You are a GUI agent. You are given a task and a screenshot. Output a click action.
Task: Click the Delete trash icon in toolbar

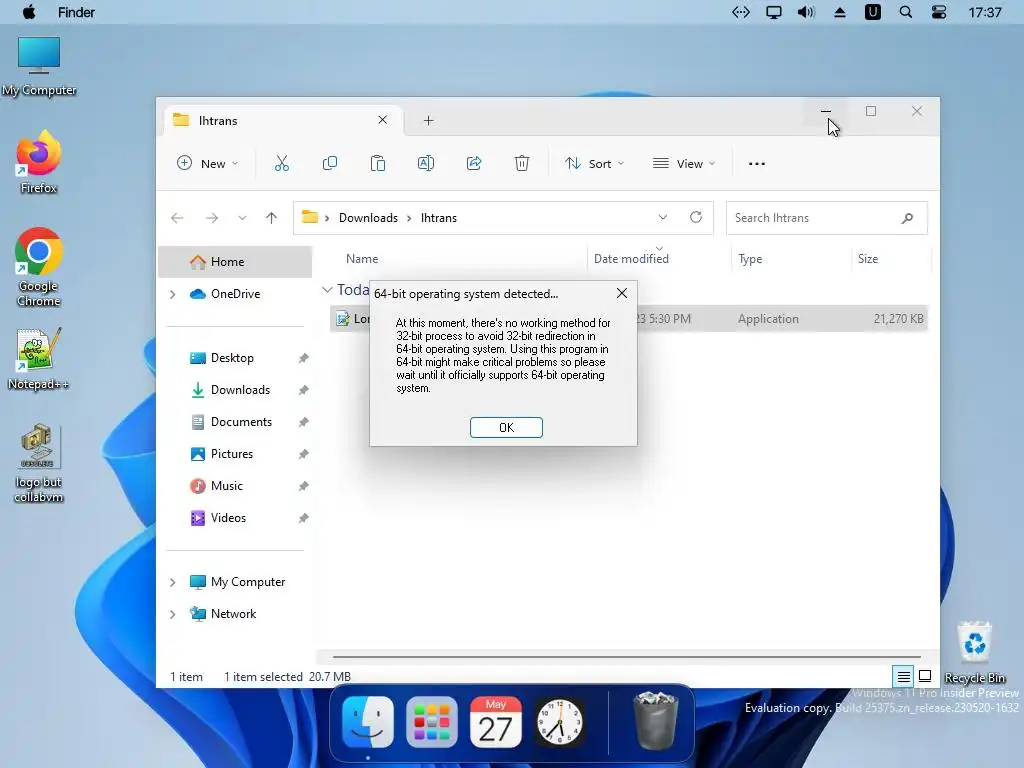click(522, 163)
